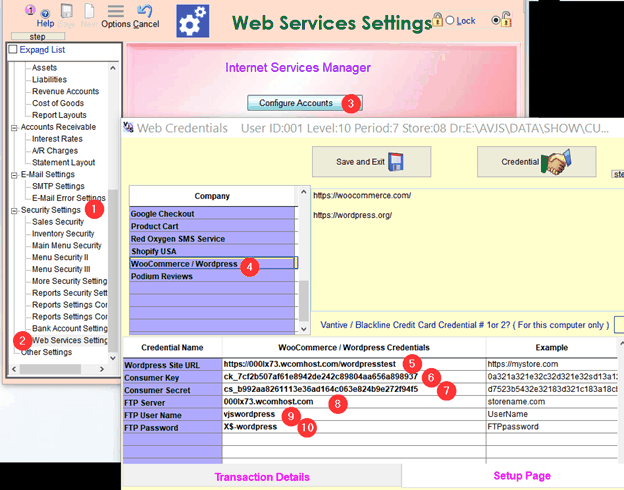624x490 pixels.
Task: Select Interest Rates tree item
Action: (57, 139)
